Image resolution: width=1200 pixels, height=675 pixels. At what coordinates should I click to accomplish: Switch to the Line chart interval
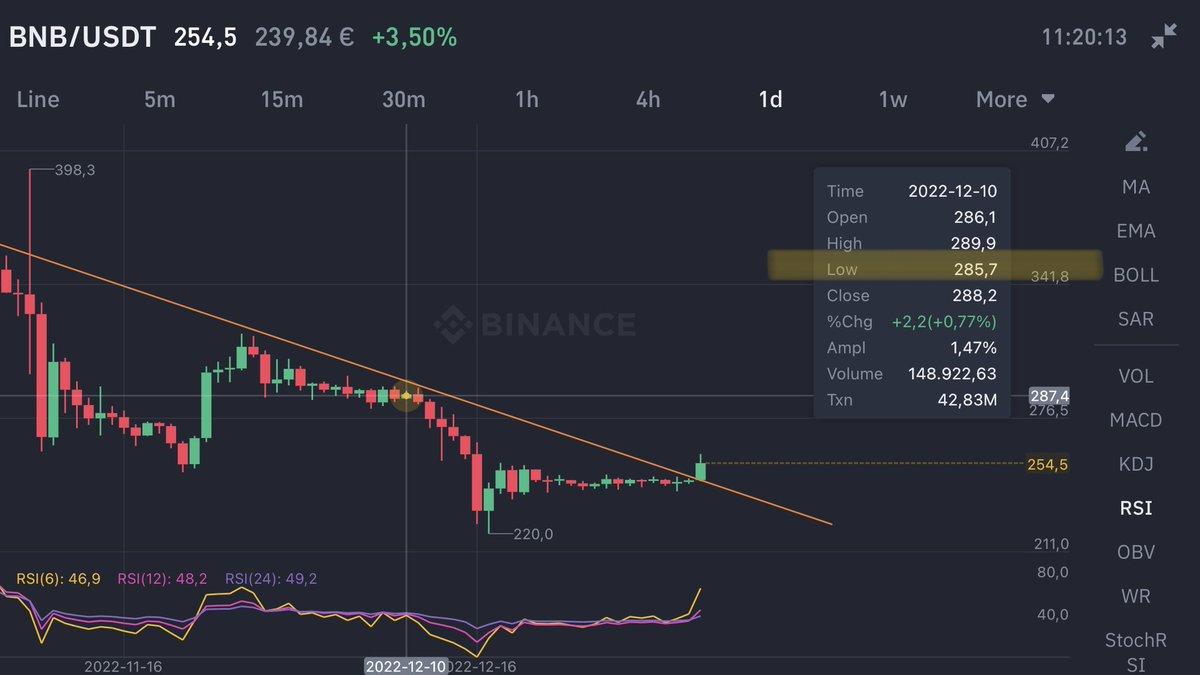[x=38, y=100]
